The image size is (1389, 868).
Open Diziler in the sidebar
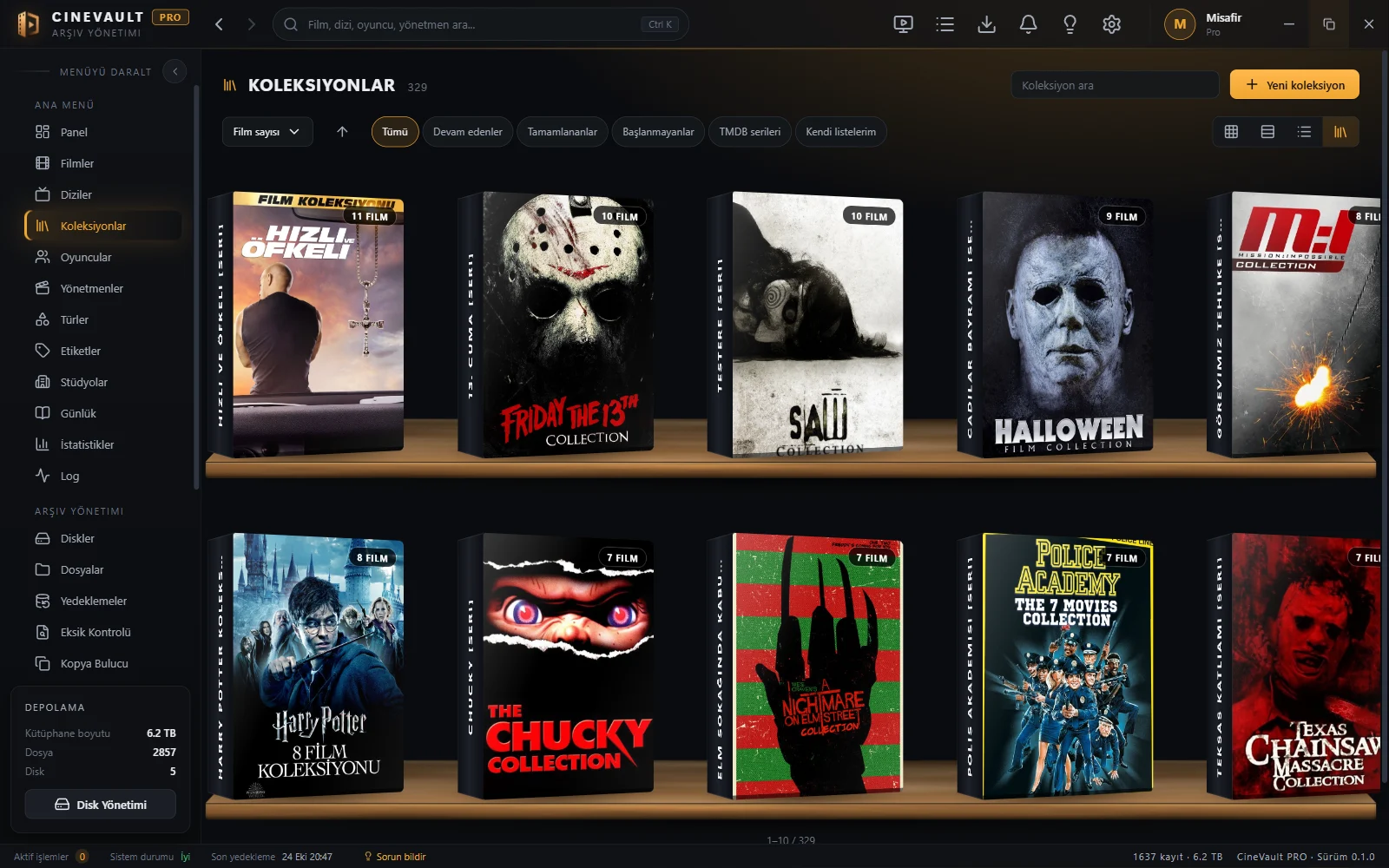[103, 194]
